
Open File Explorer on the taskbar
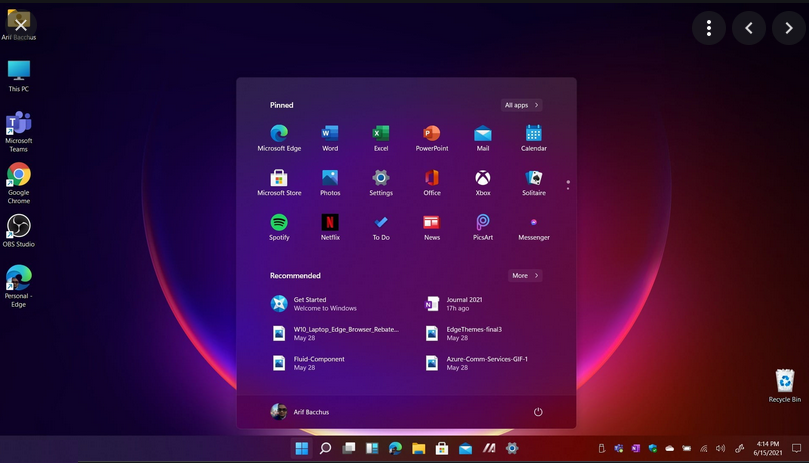(x=418, y=449)
